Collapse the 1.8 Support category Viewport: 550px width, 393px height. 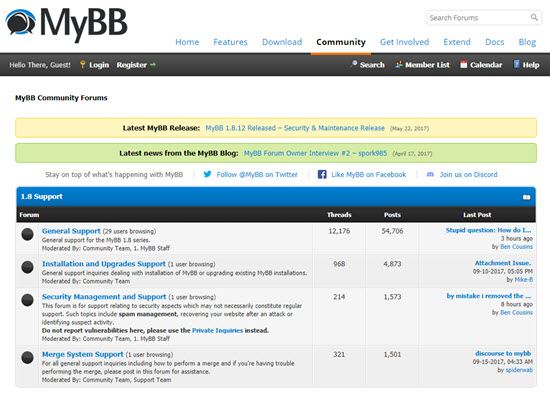526,197
